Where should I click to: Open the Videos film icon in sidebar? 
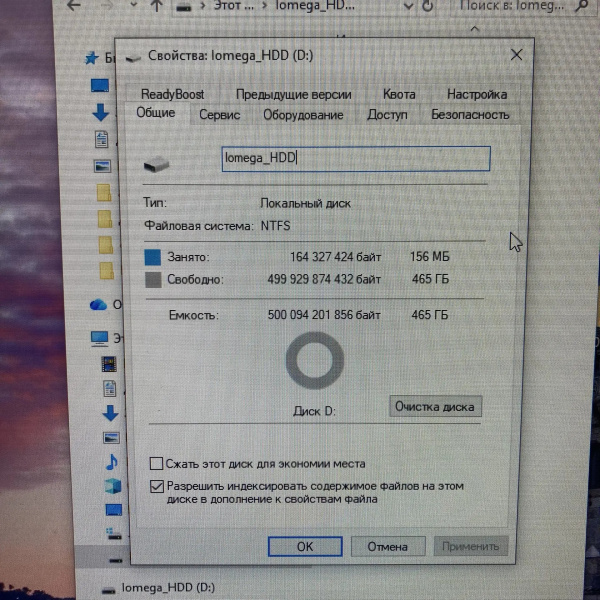pos(109,364)
